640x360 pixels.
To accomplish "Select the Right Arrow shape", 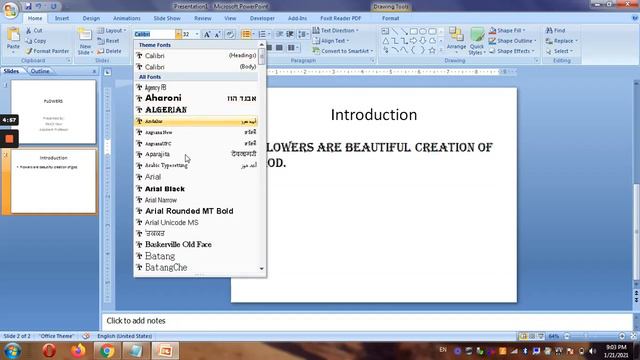I will point(413,40).
